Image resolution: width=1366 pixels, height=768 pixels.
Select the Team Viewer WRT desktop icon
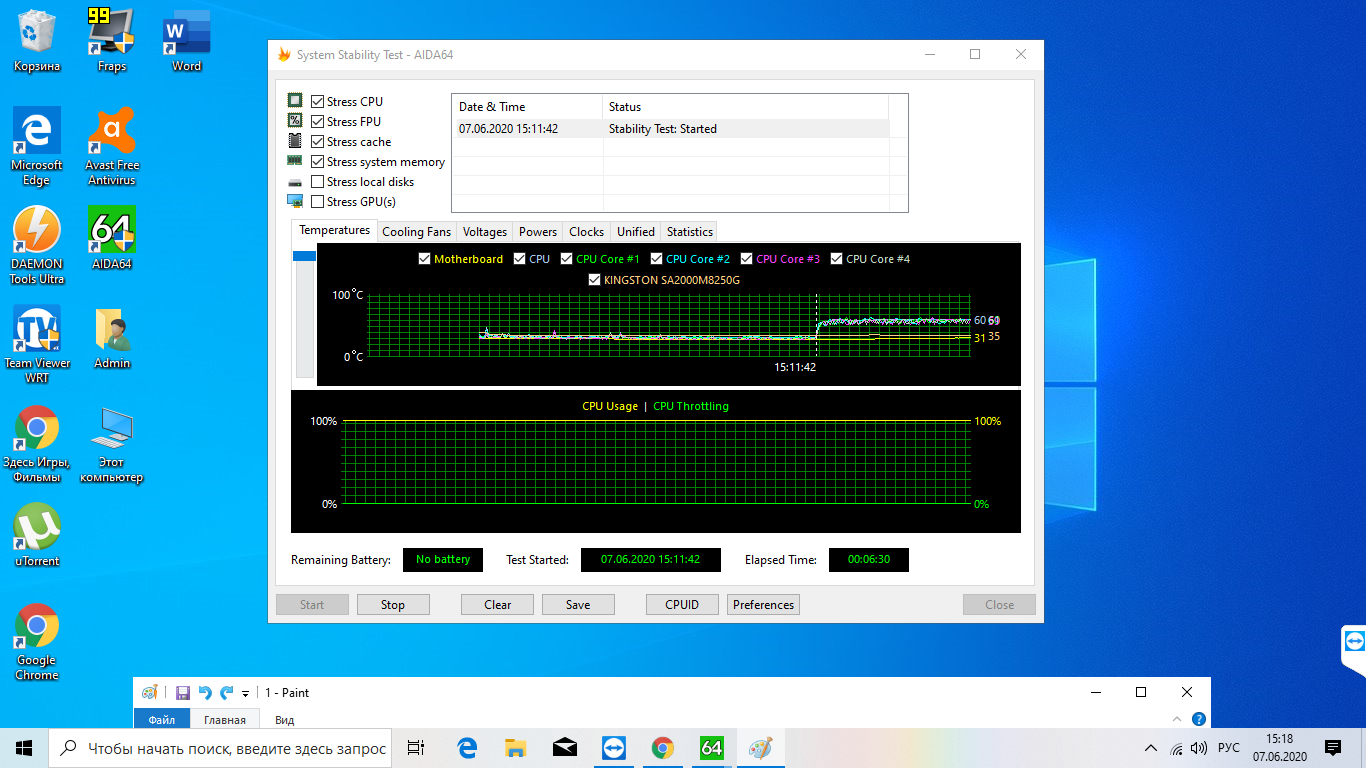coord(37,344)
